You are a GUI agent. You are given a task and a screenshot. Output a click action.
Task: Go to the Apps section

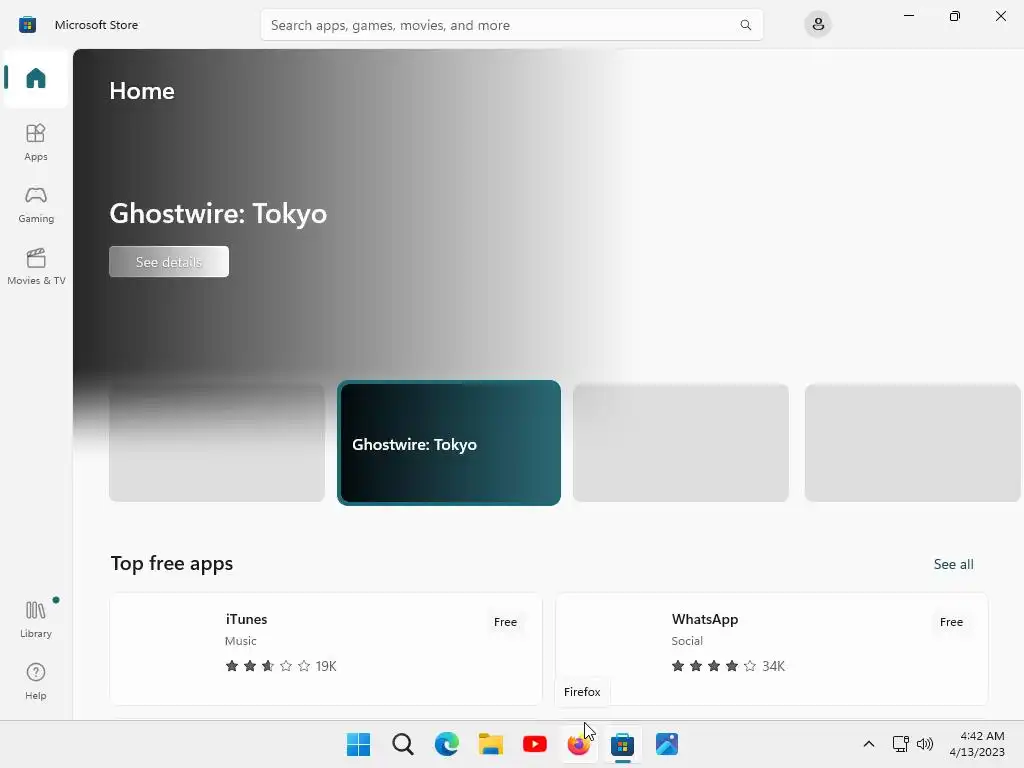[36, 142]
